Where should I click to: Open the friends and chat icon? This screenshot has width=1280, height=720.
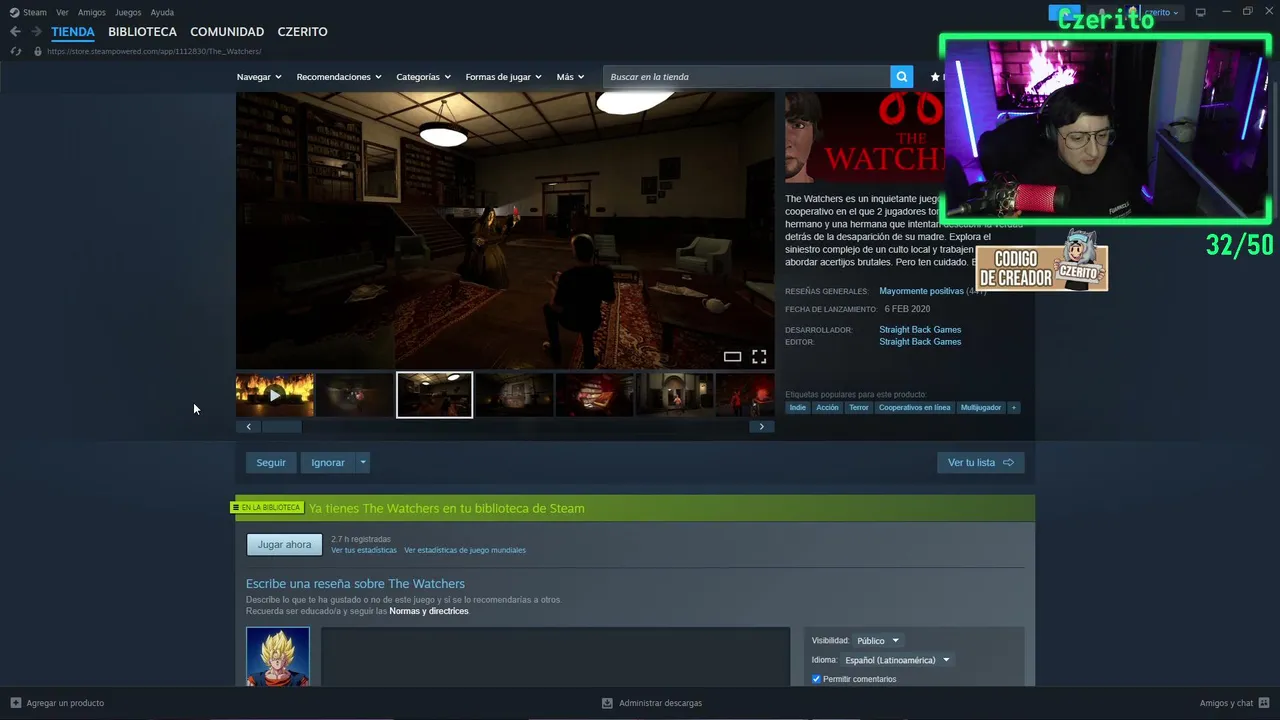1265,703
